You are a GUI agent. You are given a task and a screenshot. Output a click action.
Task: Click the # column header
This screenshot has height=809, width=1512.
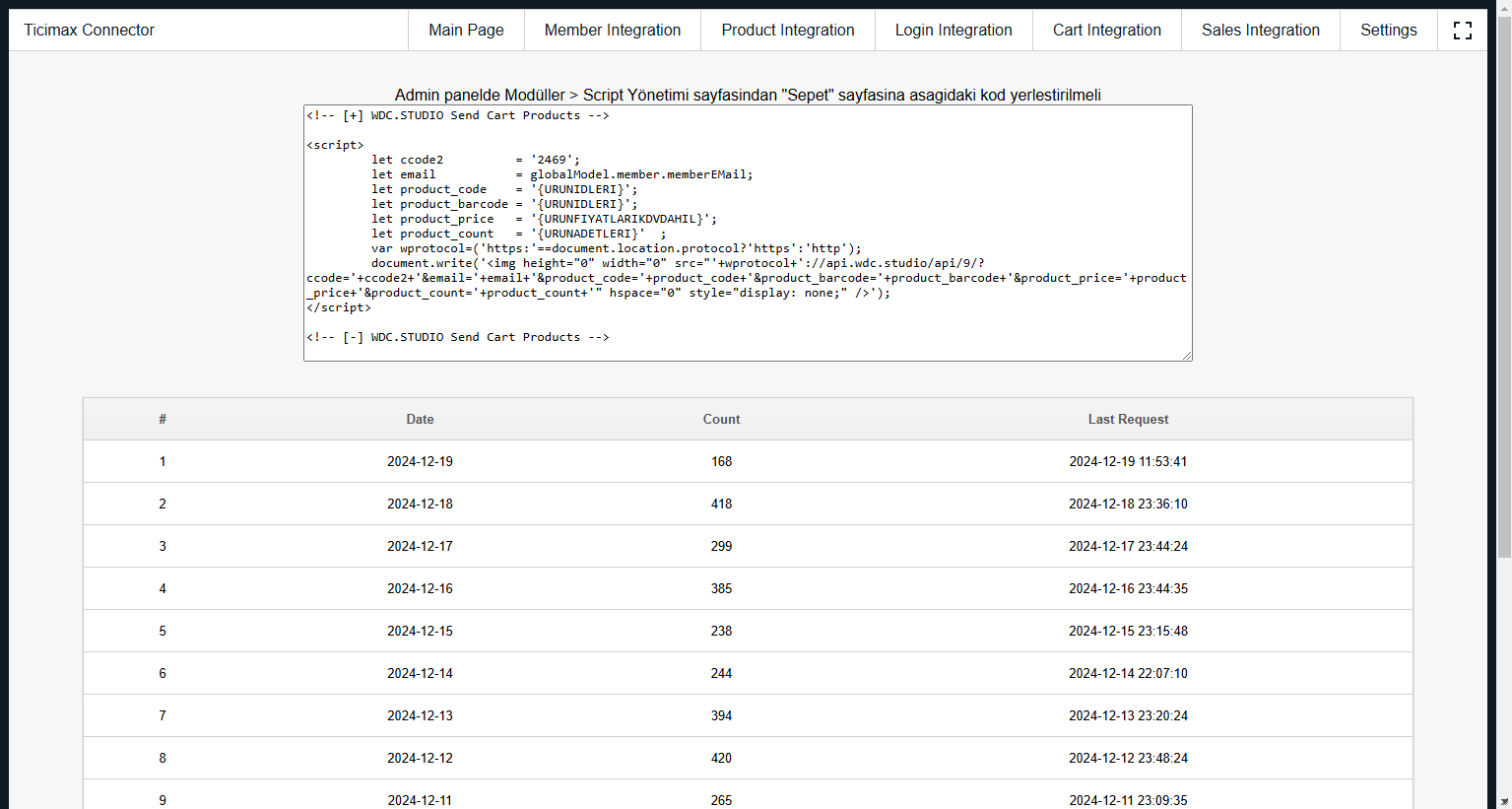[163, 419]
